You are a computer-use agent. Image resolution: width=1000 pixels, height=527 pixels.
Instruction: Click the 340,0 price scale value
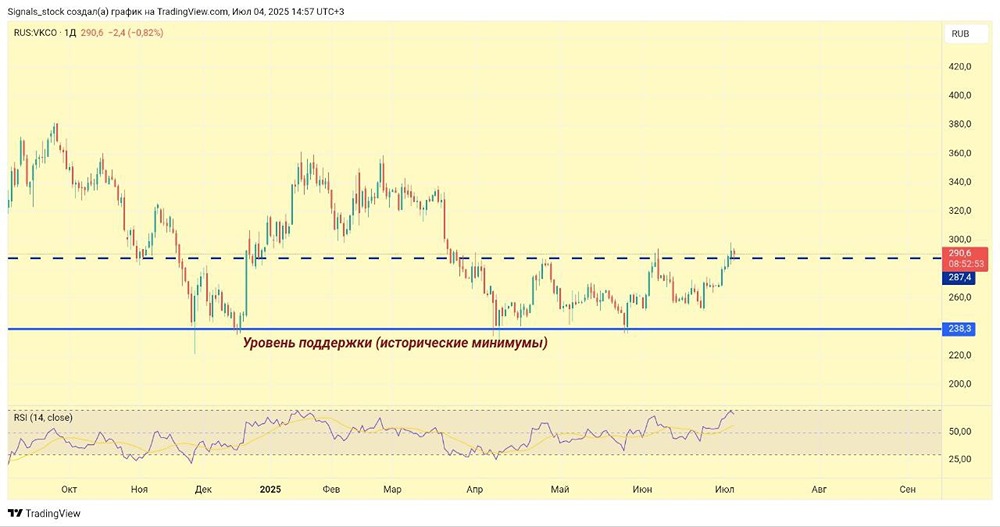960,182
